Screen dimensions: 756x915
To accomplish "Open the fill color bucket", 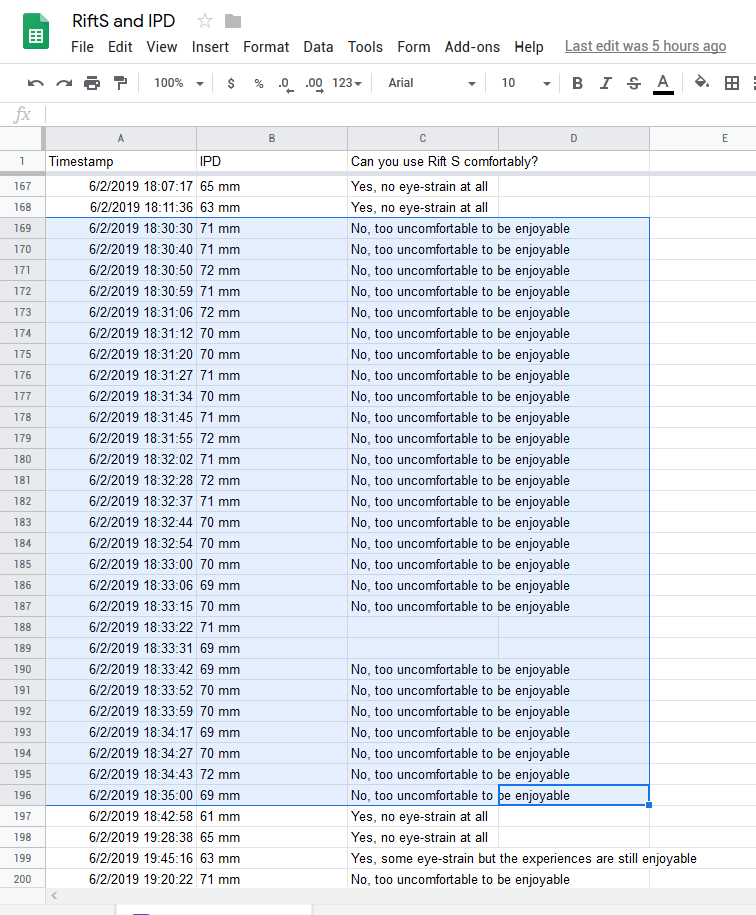I will point(702,82).
